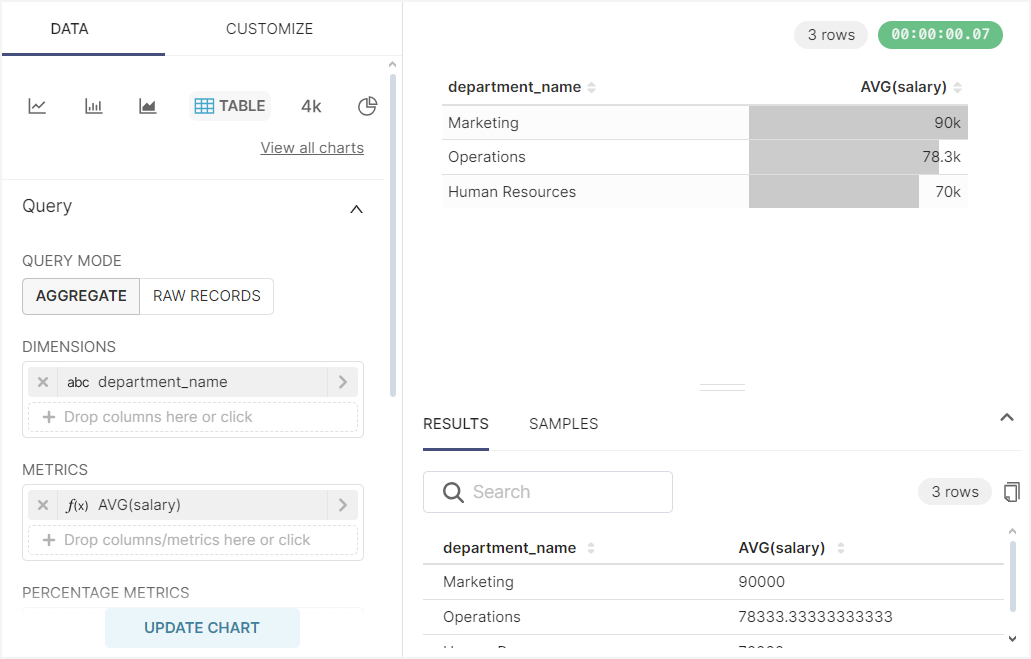The height and width of the screenshot is (659, 1031).
Task: Sort chart by AVG(salary) column
Action: pos(903,87)
